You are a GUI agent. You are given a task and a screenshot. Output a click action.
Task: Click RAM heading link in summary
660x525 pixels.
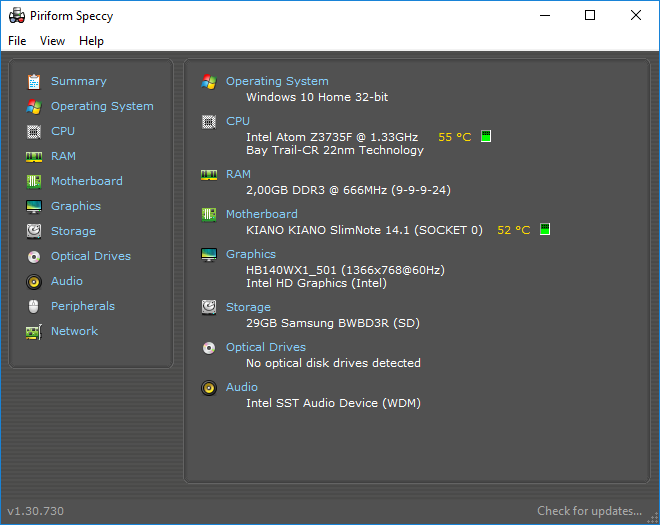point(238,174)
